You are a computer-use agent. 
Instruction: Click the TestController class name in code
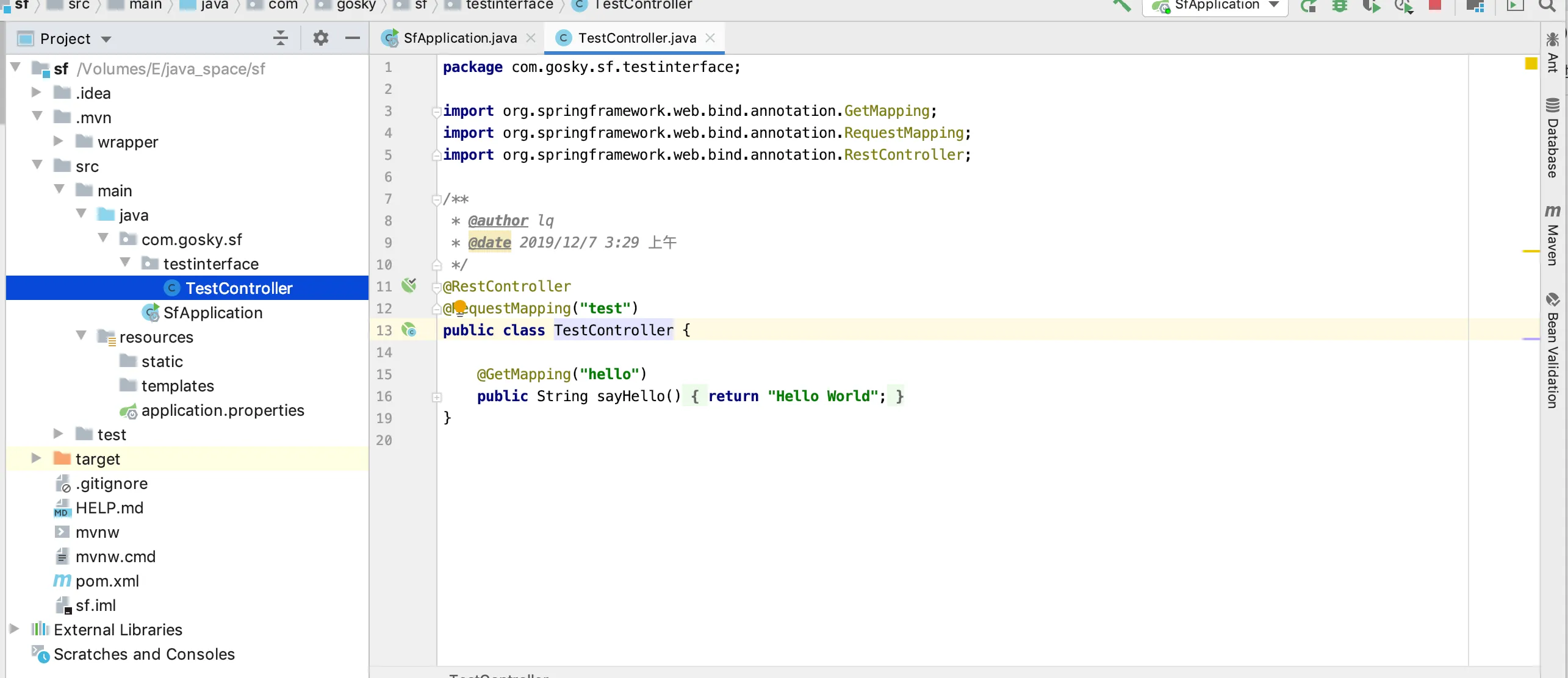coord(613,330)
